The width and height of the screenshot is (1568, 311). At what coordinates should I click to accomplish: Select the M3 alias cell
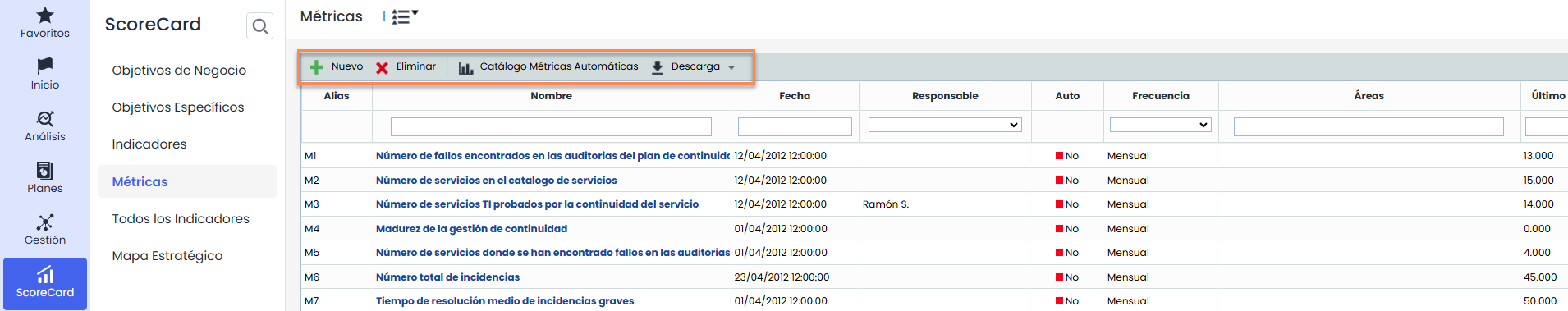coord(312,204)
